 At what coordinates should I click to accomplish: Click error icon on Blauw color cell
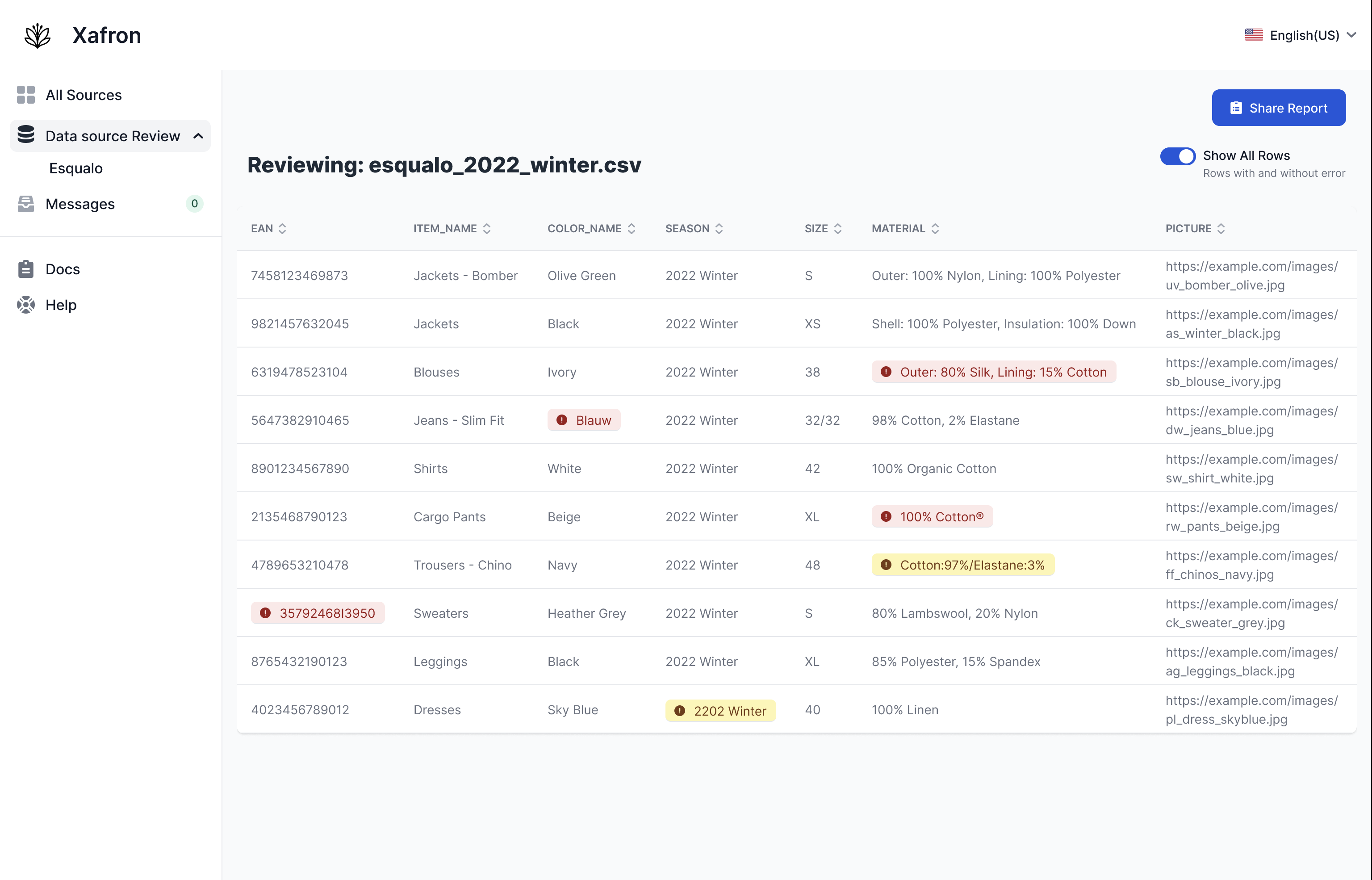tap(562, 420)
